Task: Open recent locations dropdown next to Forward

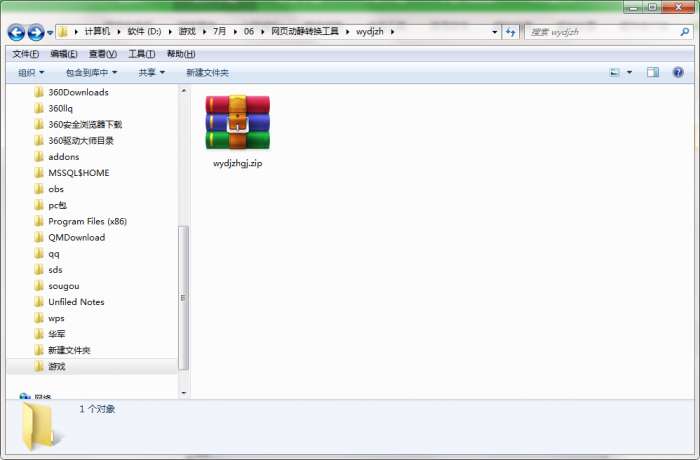Action: 50,33
